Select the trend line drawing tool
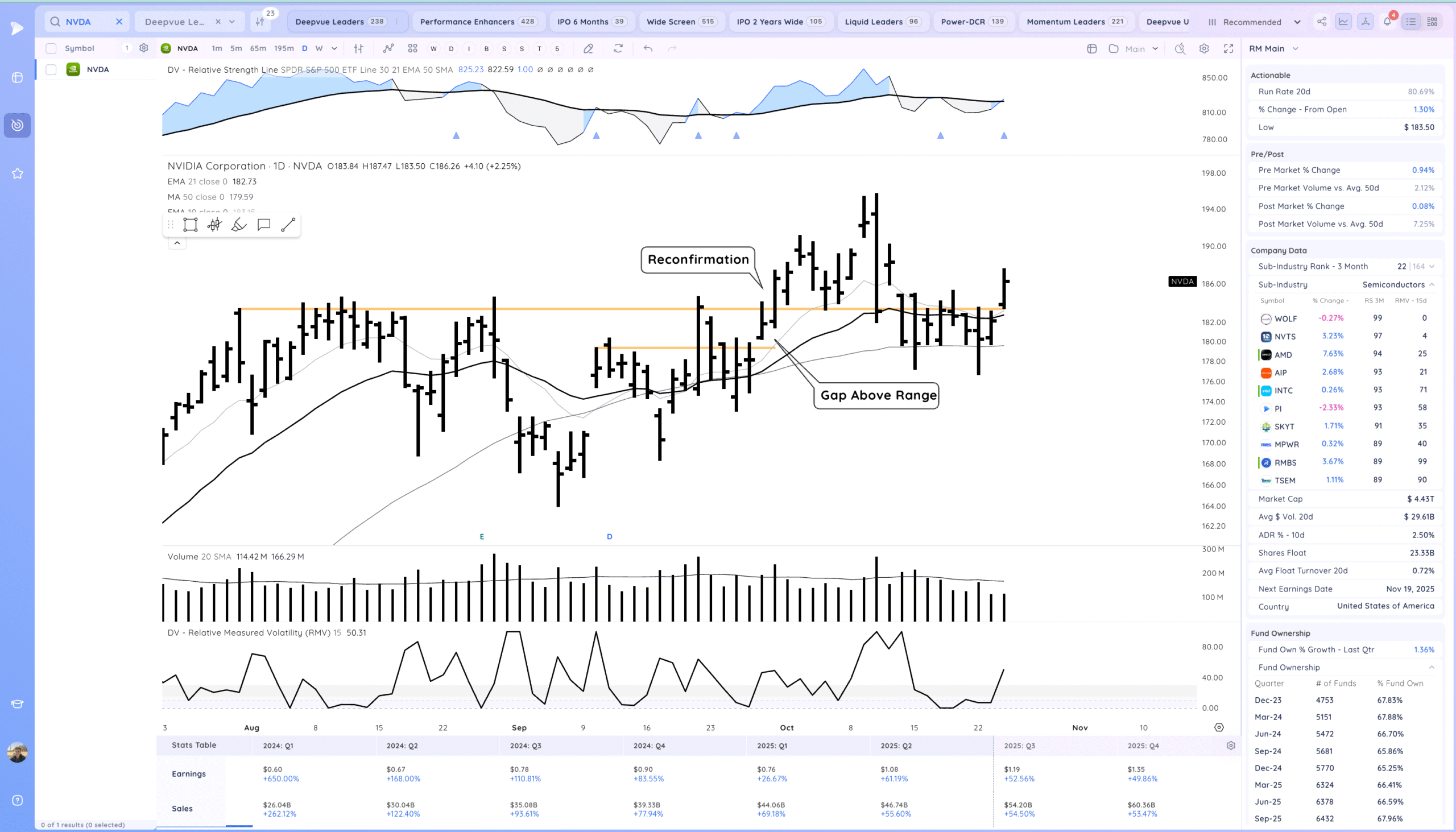The width and height of the screenshot is (1456, 832). point(288,225)
